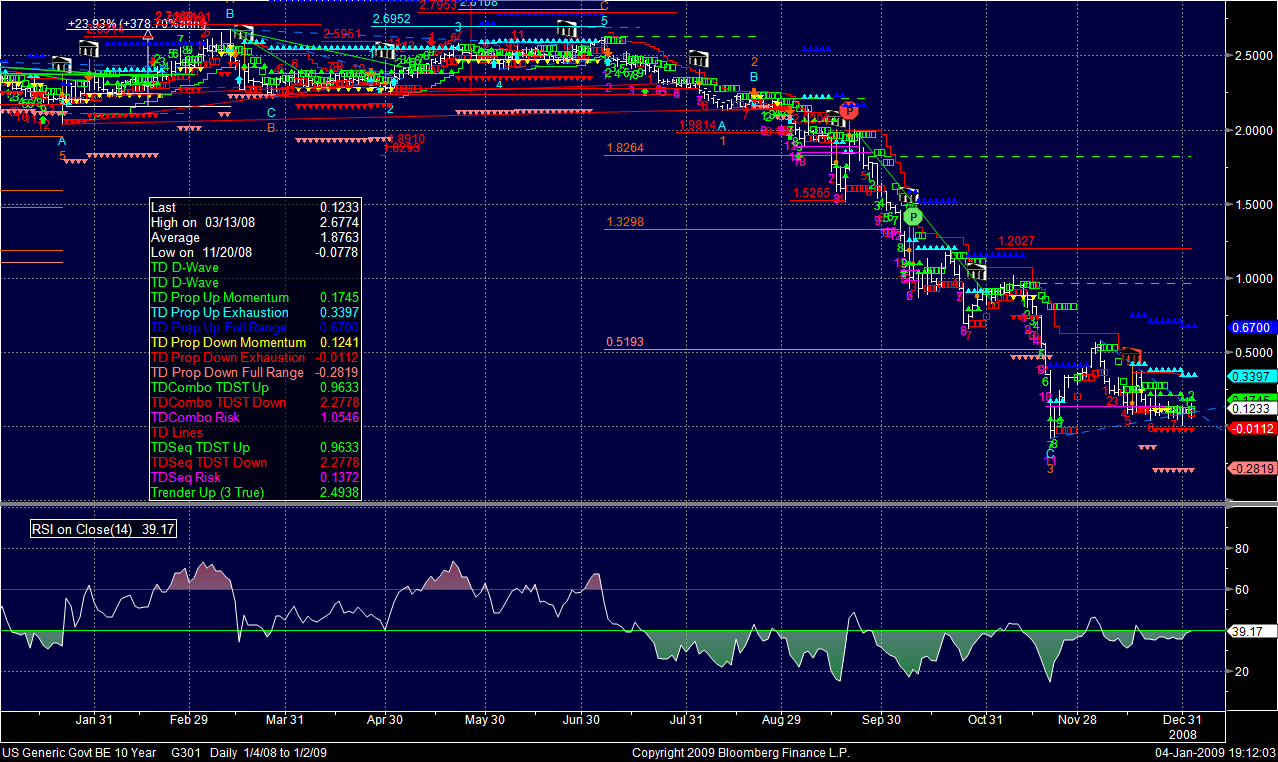The width and height of the screenshot is (1278, 762).
Task: Click the 1.3298 horizontal level label
Action: click(625, 221)
